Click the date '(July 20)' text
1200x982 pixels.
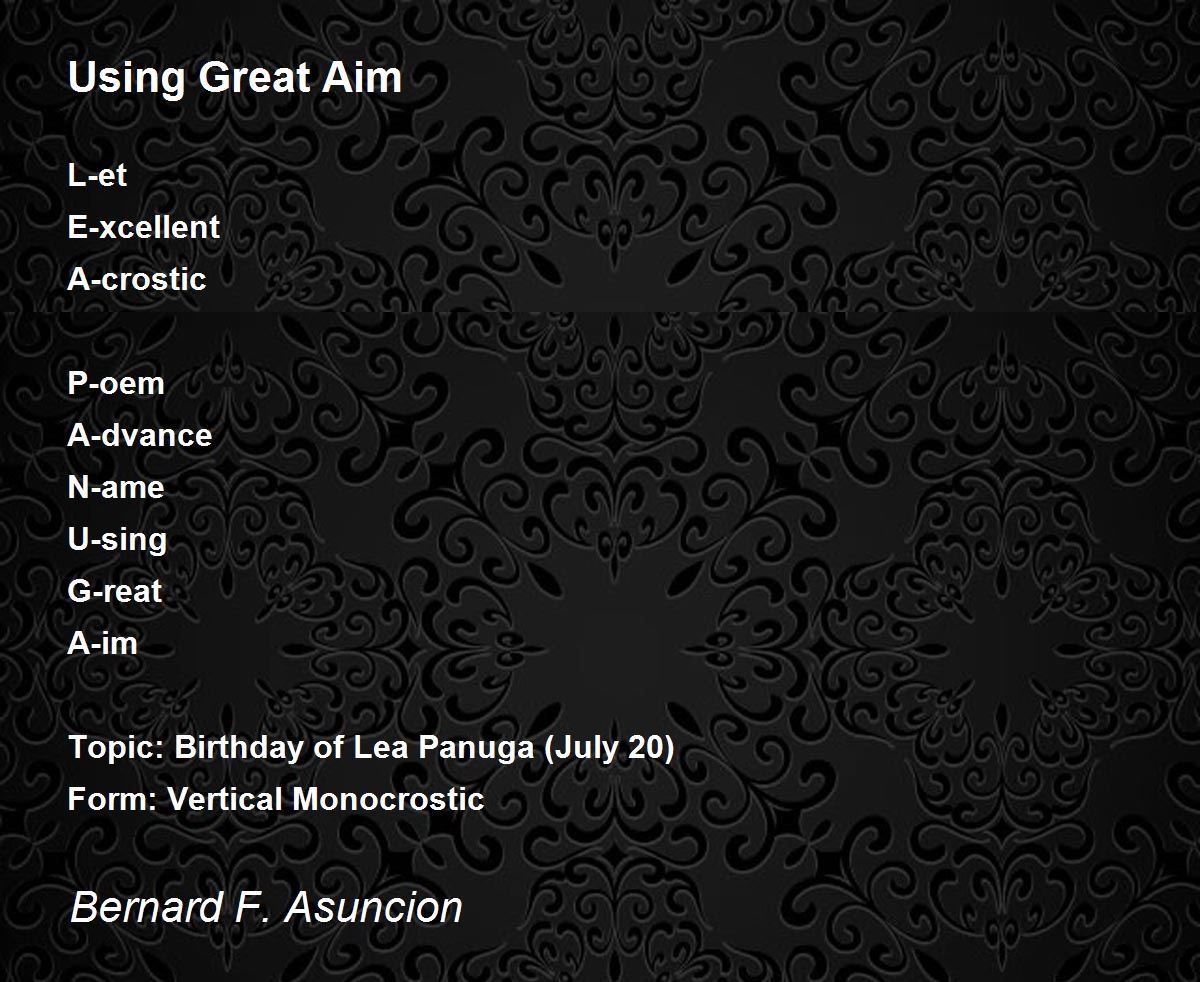click(608, 748)
